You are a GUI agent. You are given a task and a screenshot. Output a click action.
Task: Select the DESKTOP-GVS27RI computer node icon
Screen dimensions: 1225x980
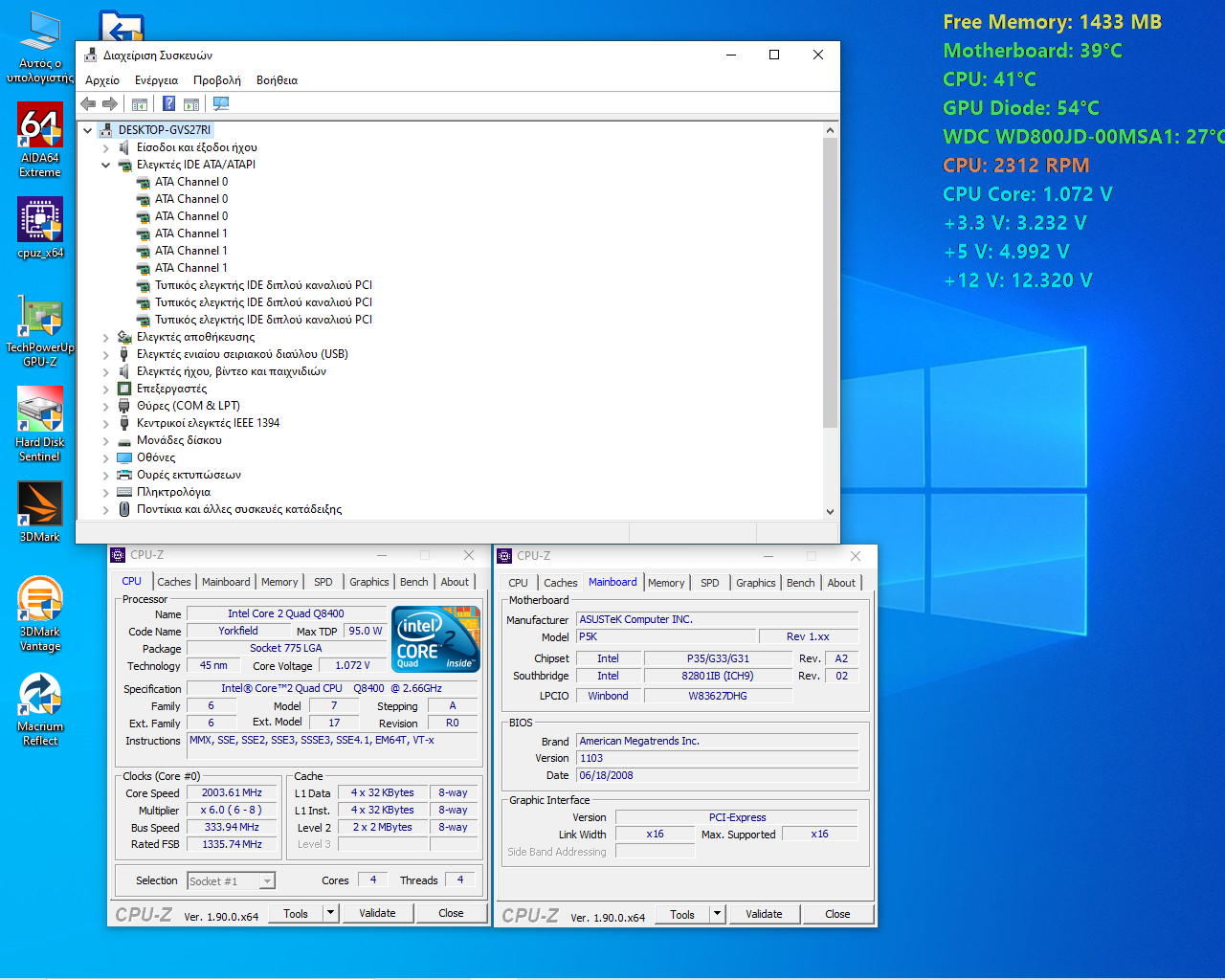[105, 130]
